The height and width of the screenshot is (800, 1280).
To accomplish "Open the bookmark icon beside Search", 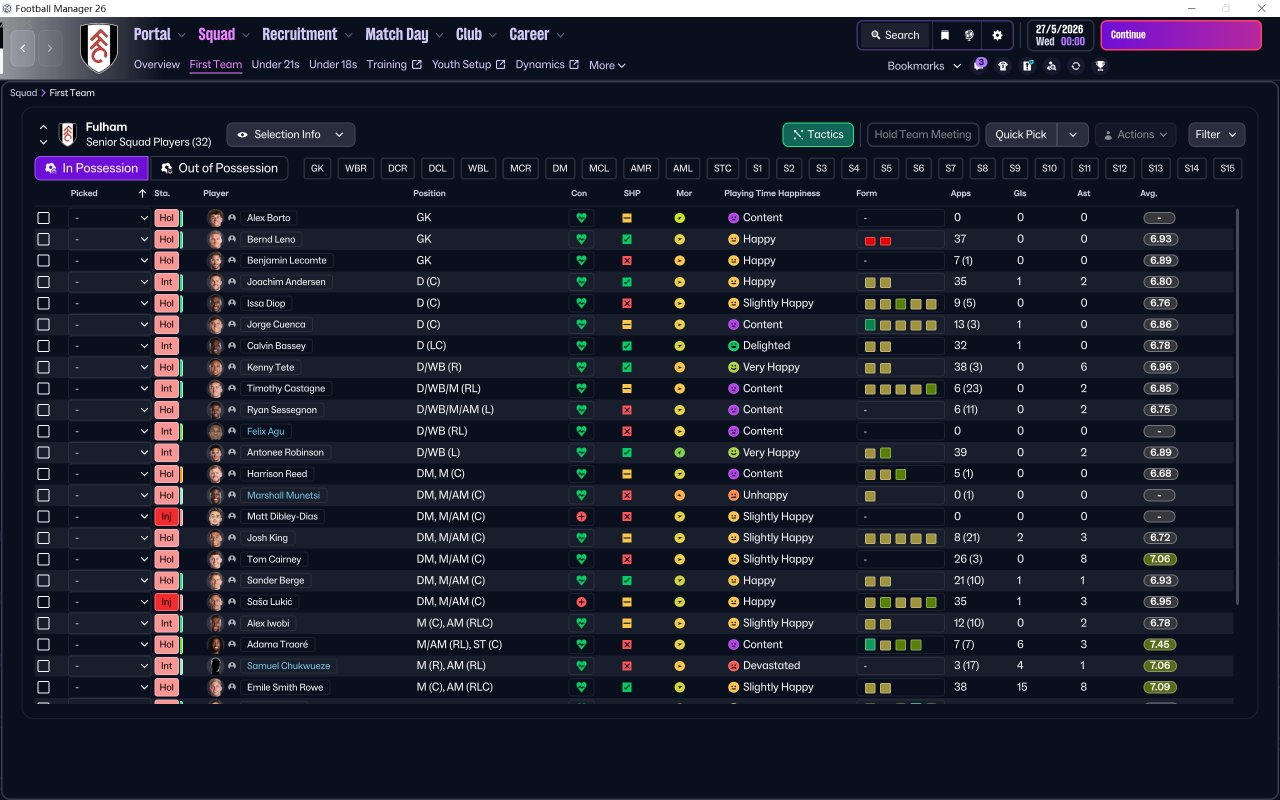I will tap(945, 35).
